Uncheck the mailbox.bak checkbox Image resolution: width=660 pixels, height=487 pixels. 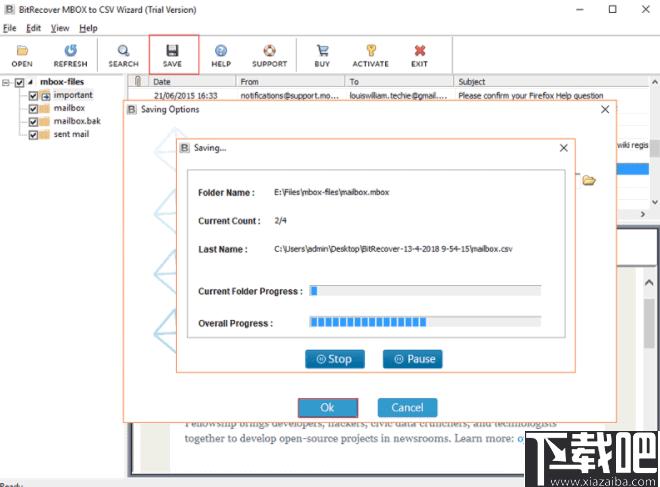33,122
